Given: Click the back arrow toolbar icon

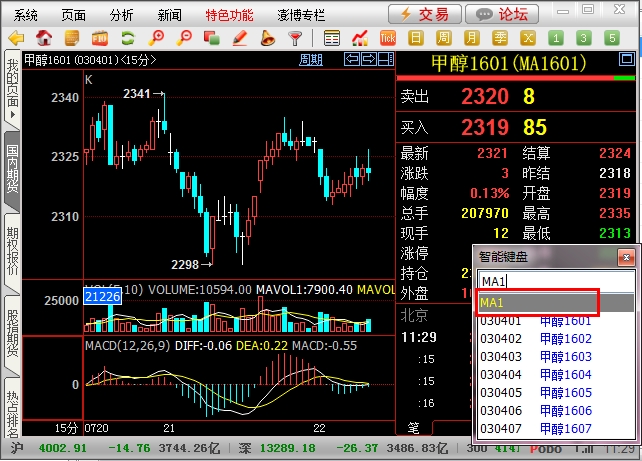Looking at the screenshot, I should [x=16, y=38].
